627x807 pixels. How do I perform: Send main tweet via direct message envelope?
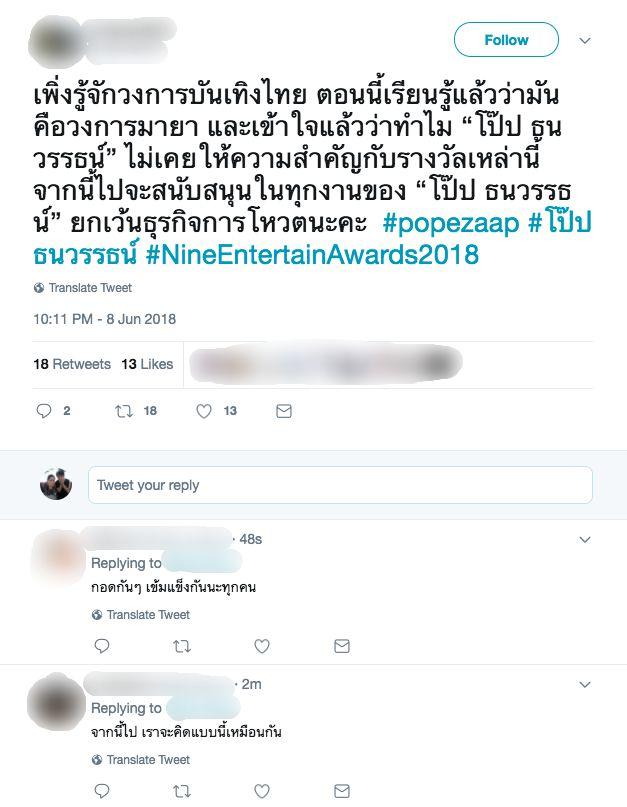(284, 411)
